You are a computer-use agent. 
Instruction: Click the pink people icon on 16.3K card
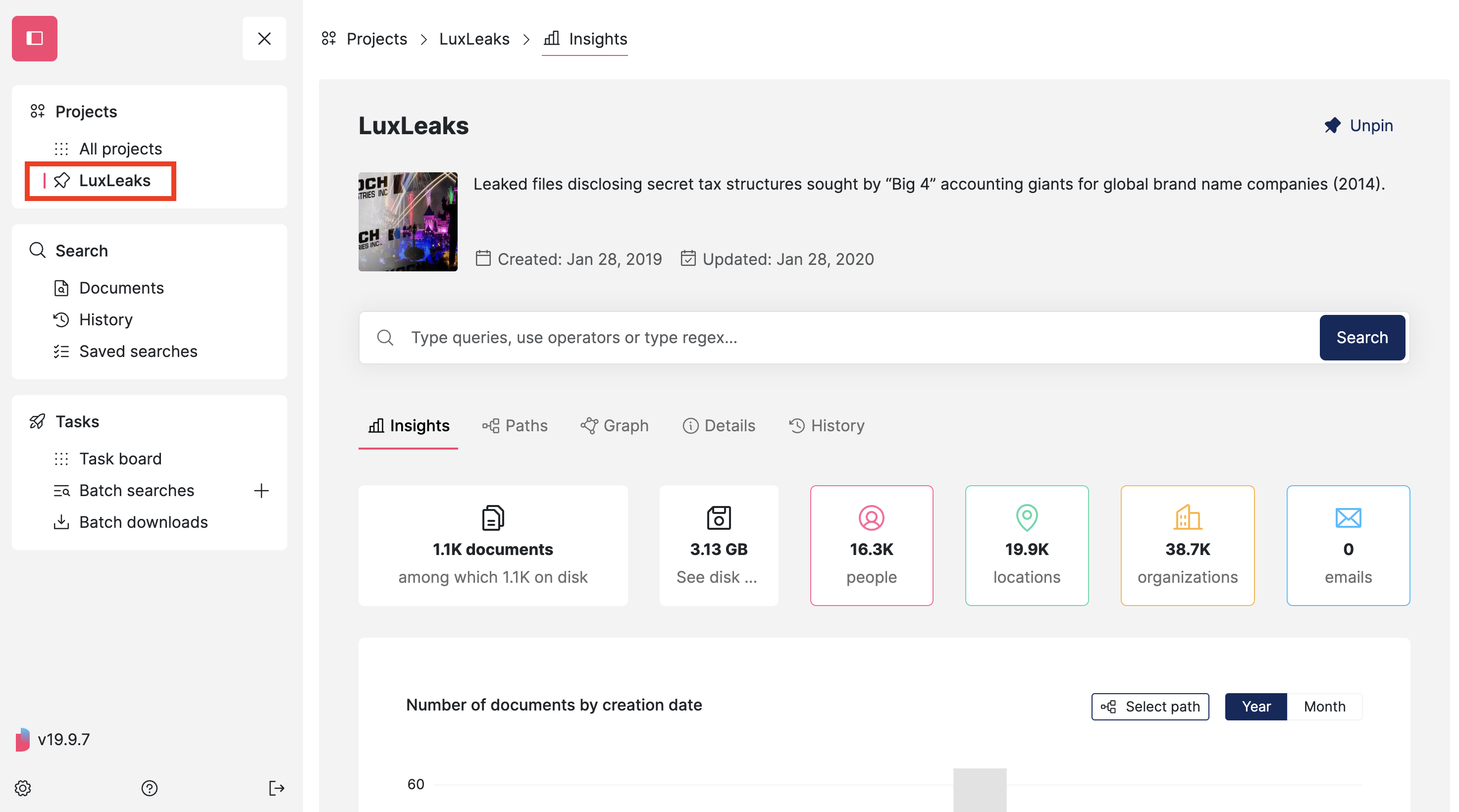(871, 517)
